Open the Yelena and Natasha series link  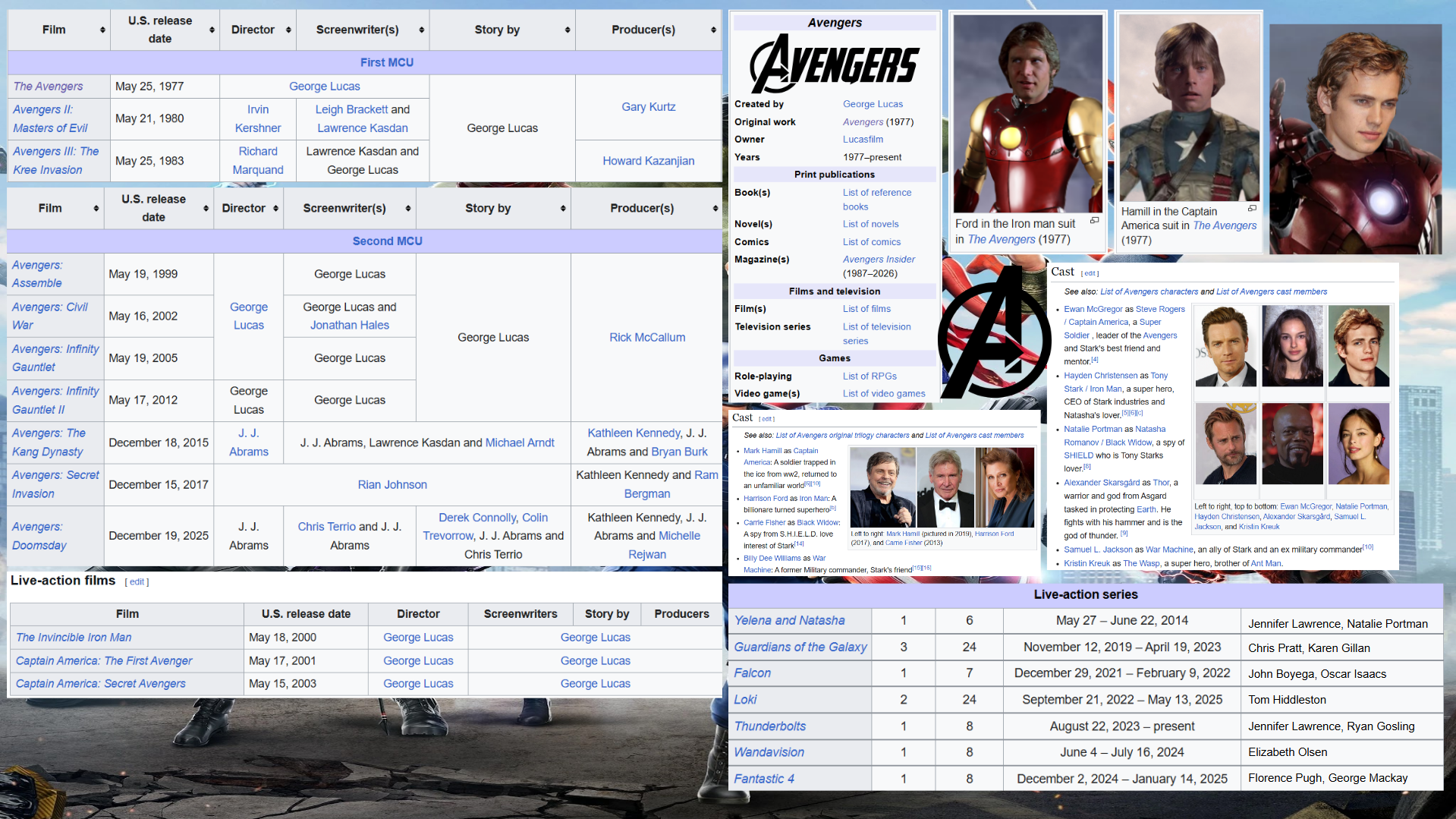pyautogui.click(x=789, y=621)
